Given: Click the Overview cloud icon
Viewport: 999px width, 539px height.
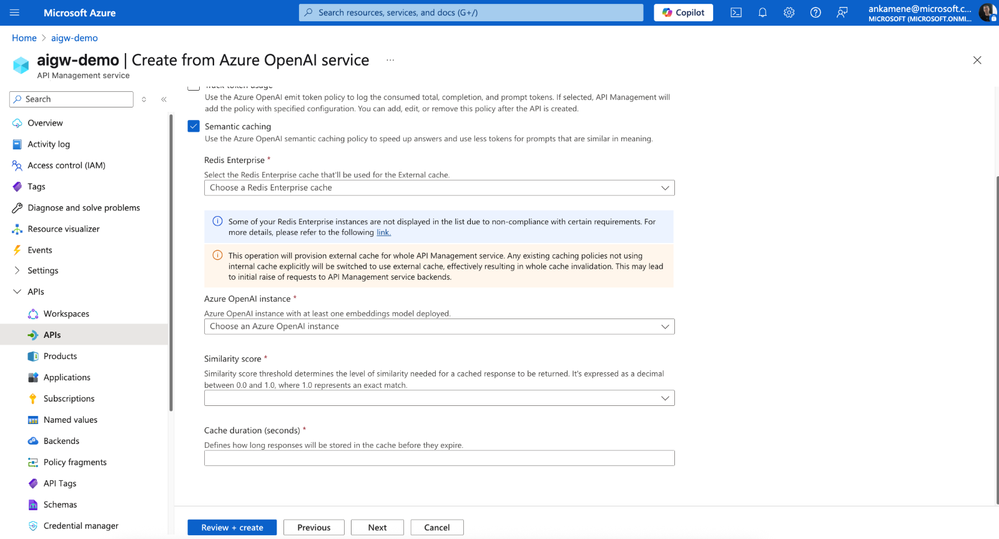Looking at the screenshot, I should (17, 123).
